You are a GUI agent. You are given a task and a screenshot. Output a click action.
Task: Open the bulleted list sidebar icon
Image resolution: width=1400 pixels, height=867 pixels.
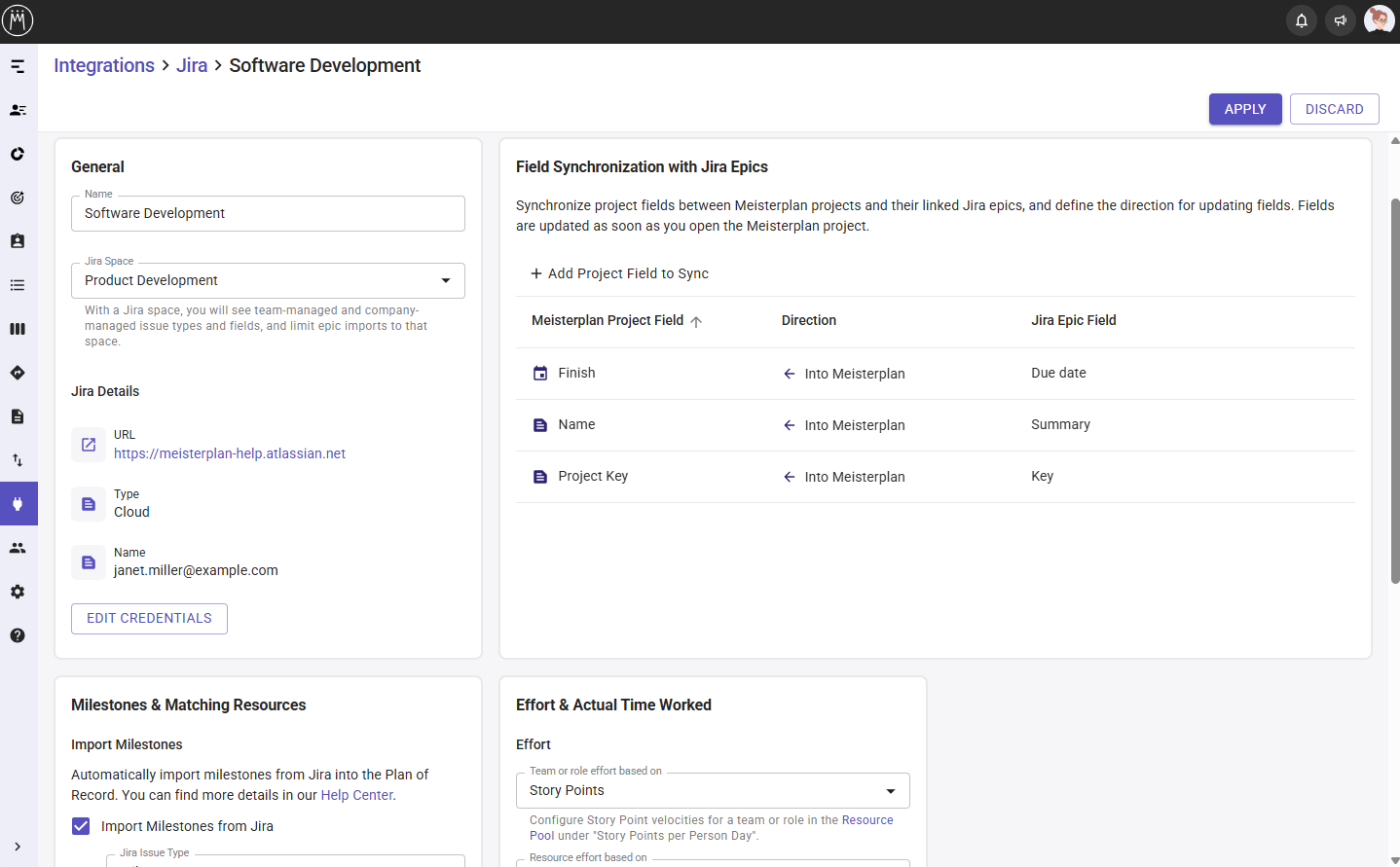(18, 285)
